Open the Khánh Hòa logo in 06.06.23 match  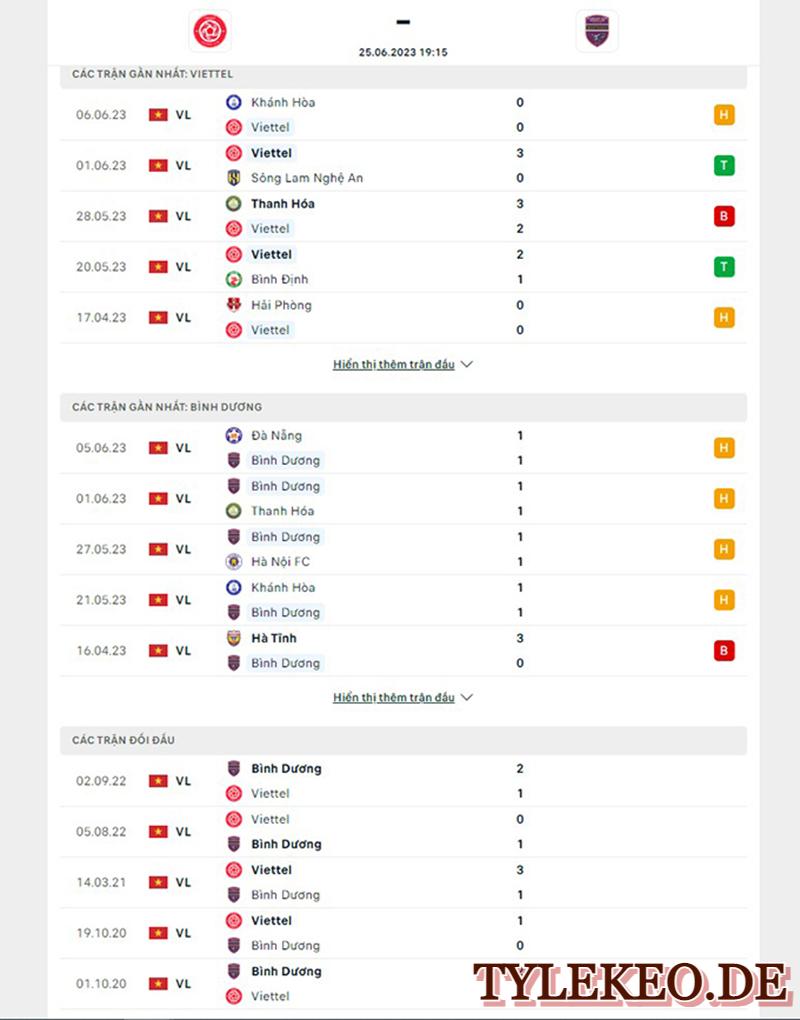tap(233, 102)
